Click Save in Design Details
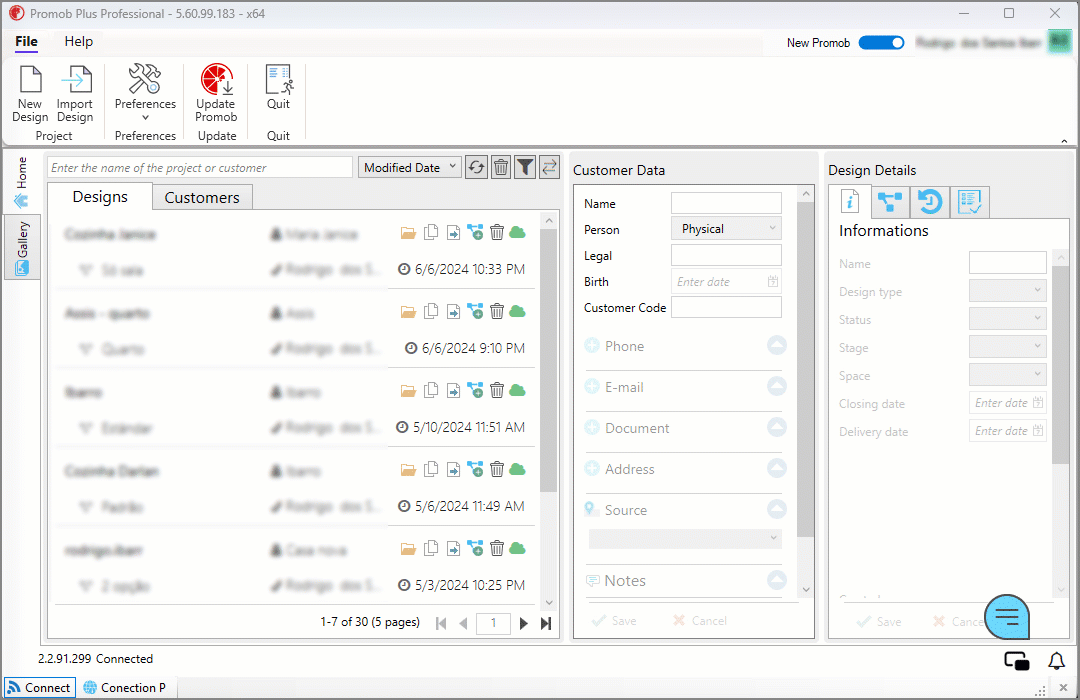Viewport: 1080px width, 700px height. (x=880, y=621)
